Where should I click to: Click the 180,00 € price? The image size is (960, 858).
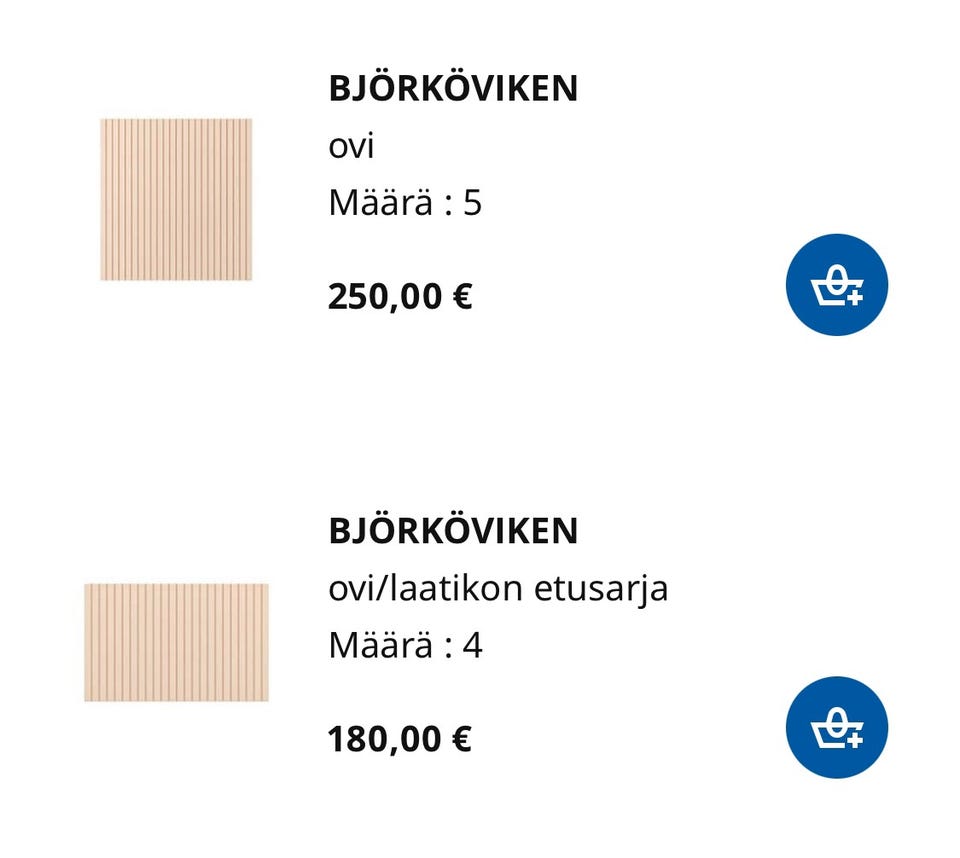click(400, 739)
